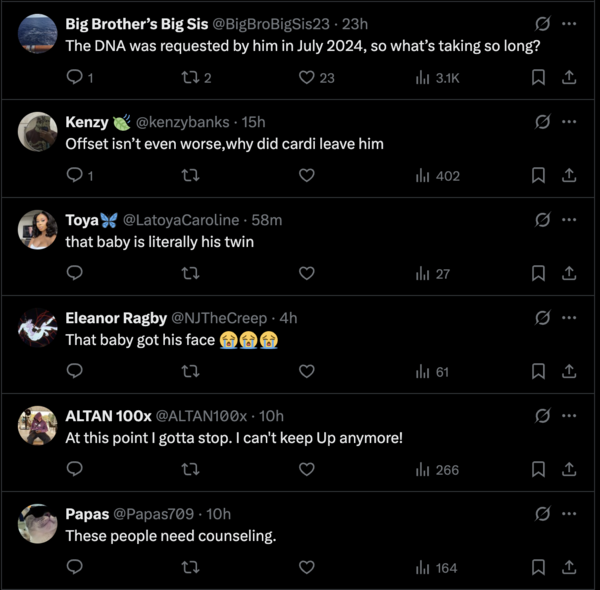Reply to Big Brother's Big Sis tweet
600x590 pixels.
(74, 77)
